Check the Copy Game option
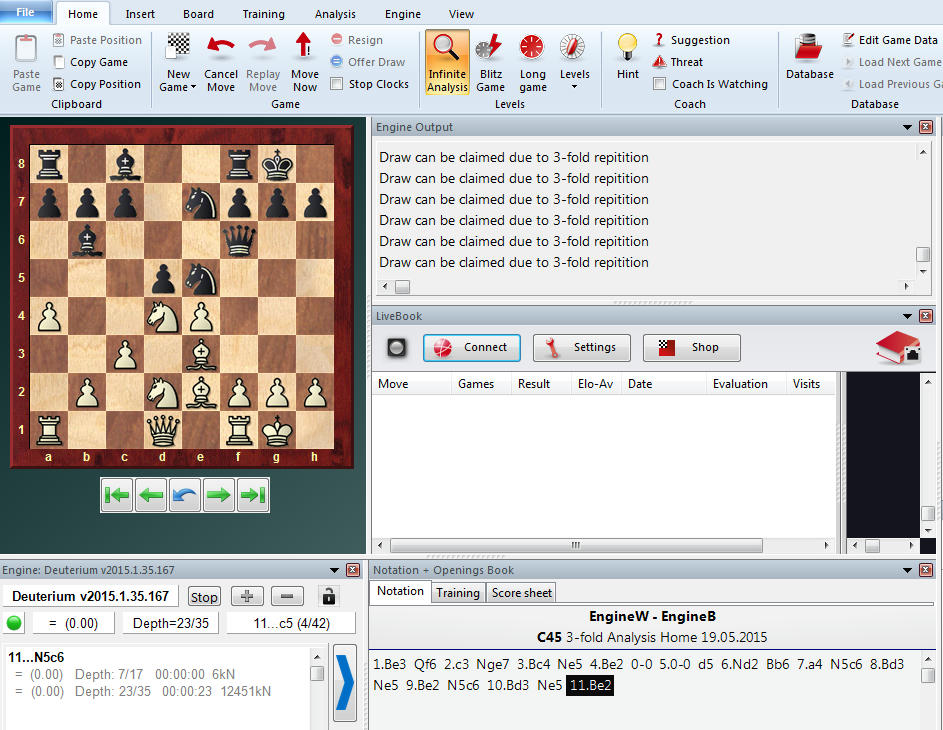Screen dimensions: 943x730 click(x=59, y=62)
